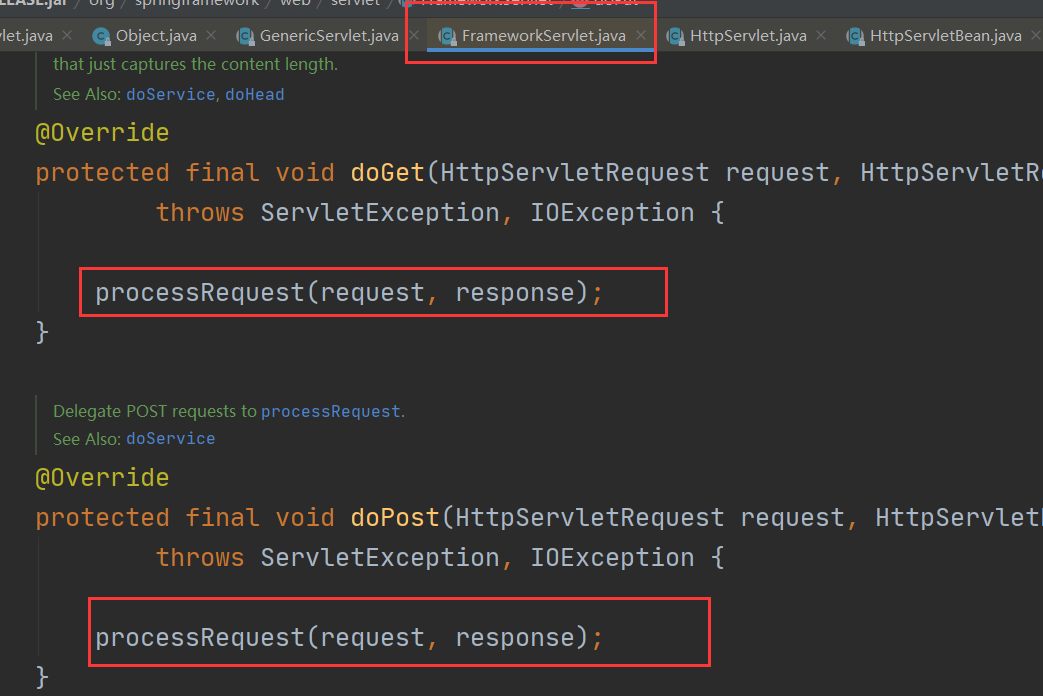Click ServletException in doGet throws clause
1043x696 pixels.
[380, 213]
